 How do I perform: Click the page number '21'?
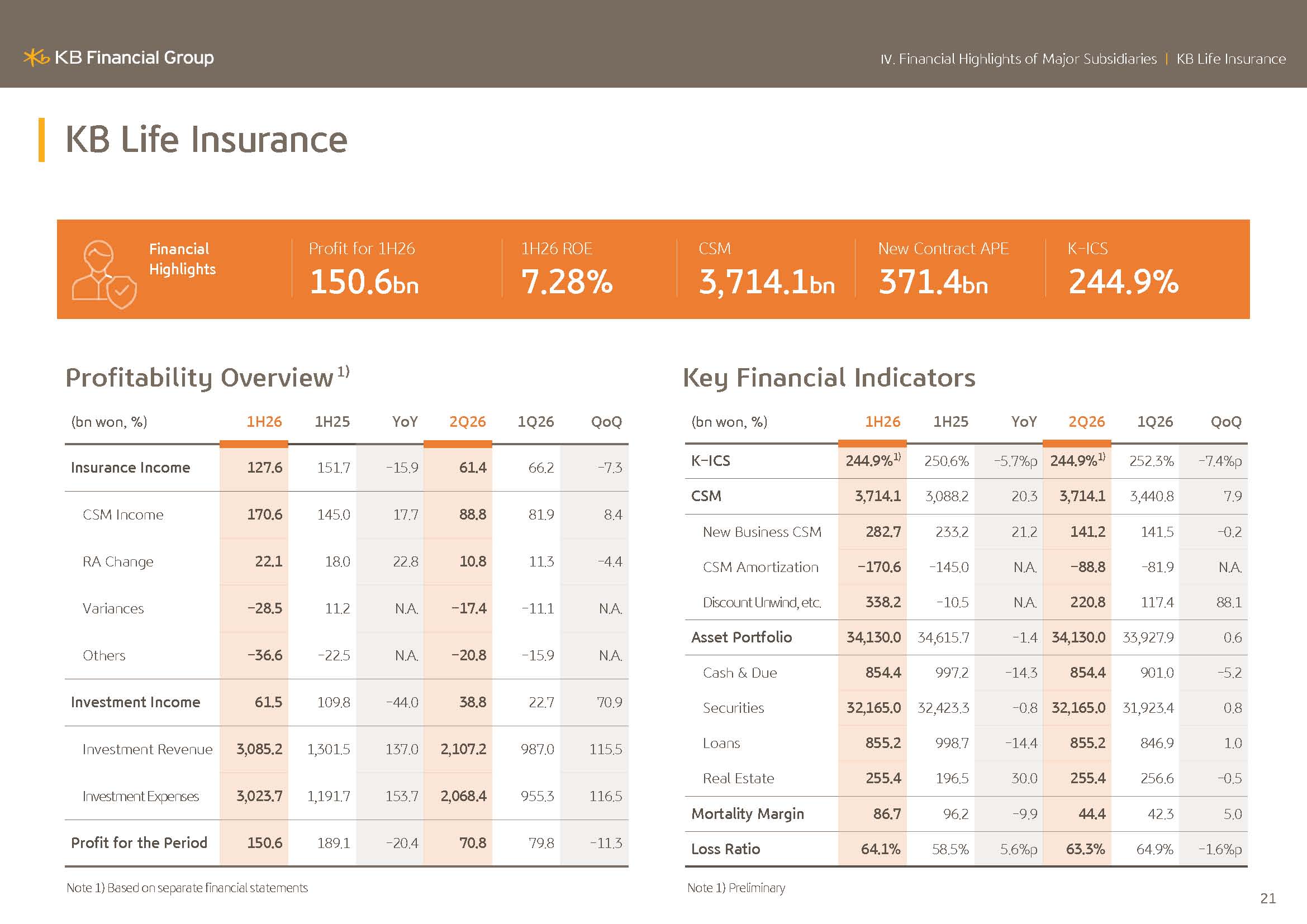point(1268,898)
